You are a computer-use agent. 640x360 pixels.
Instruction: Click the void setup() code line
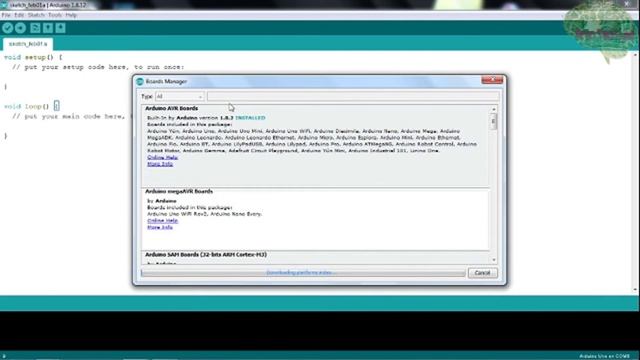33,58
